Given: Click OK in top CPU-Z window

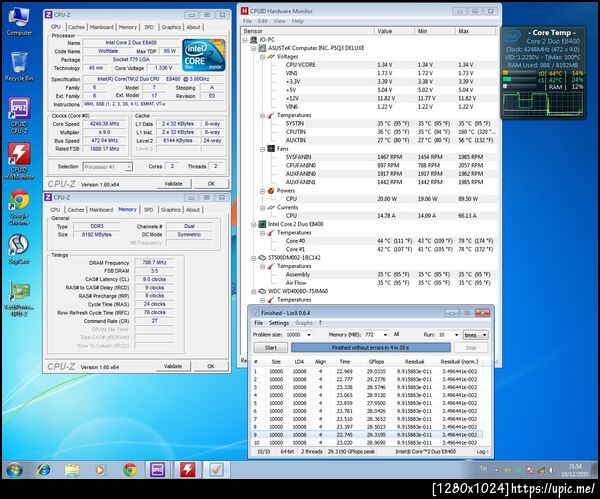Looking at the screenshot, I should (x=211, y=184).
